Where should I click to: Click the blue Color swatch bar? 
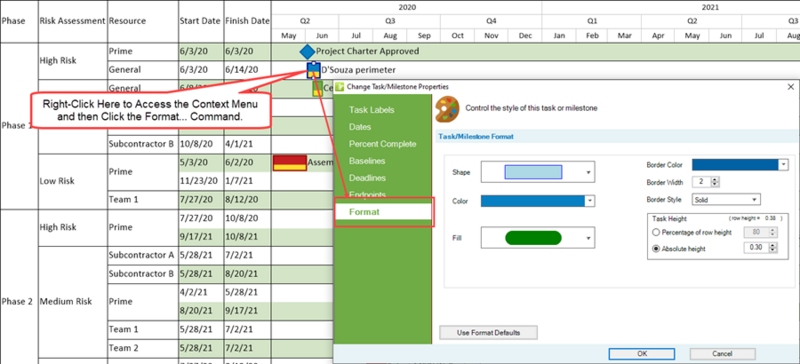533,201
